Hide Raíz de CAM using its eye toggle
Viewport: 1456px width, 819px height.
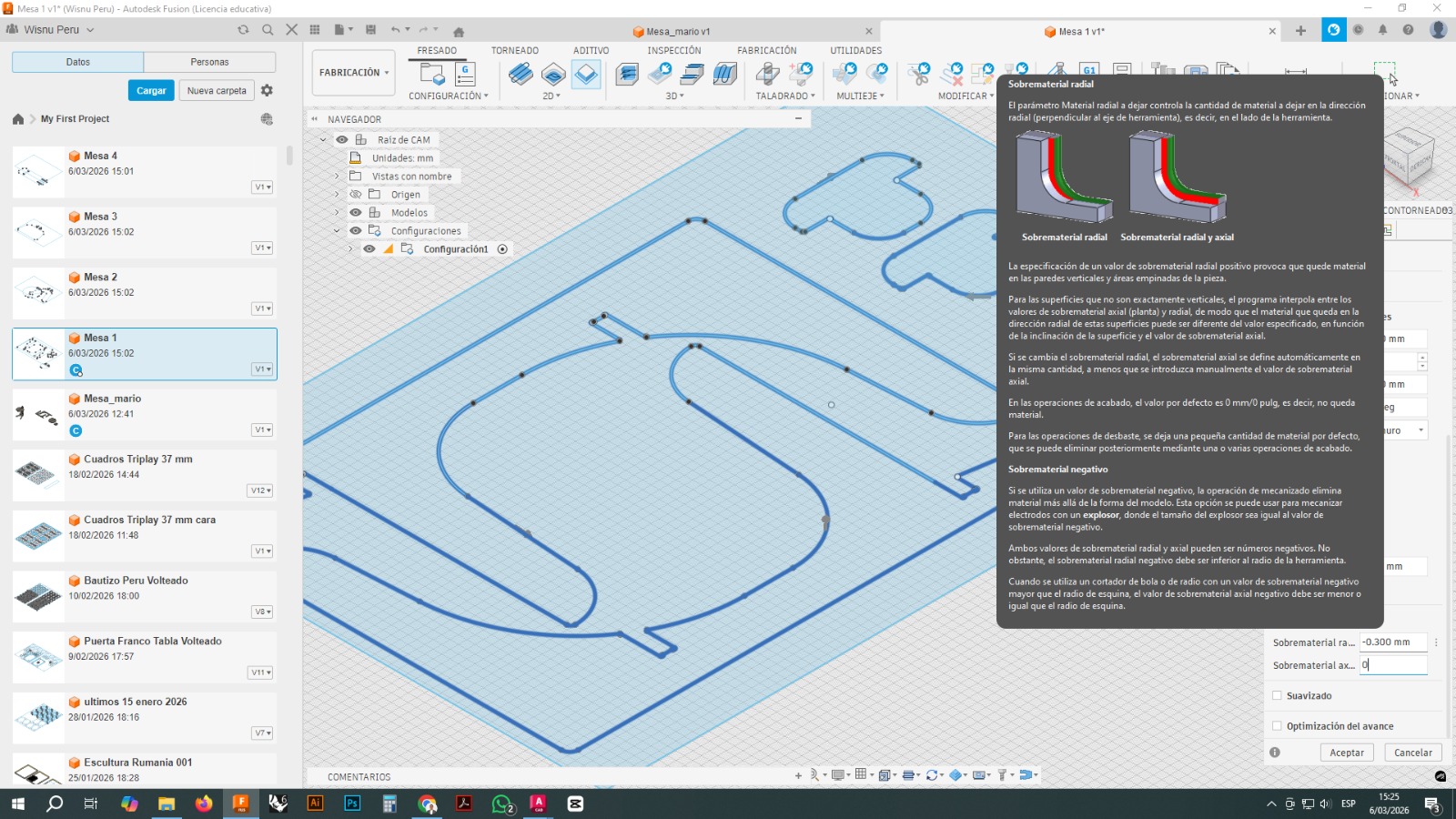click(x=340, y=139)
